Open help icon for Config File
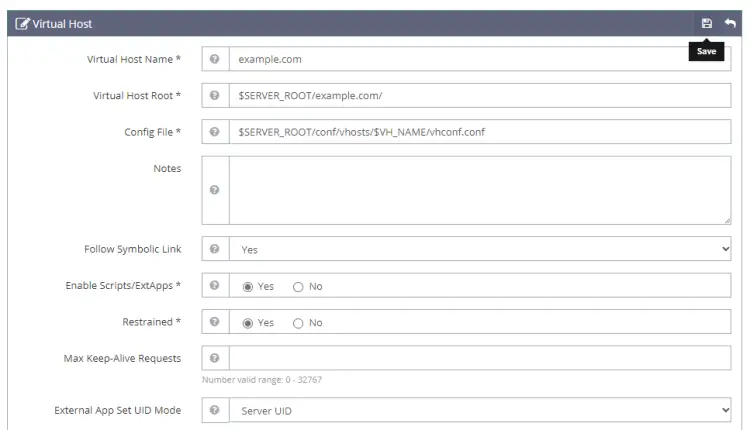This screenshot has width=750, height=430. [x=215, y=132]
